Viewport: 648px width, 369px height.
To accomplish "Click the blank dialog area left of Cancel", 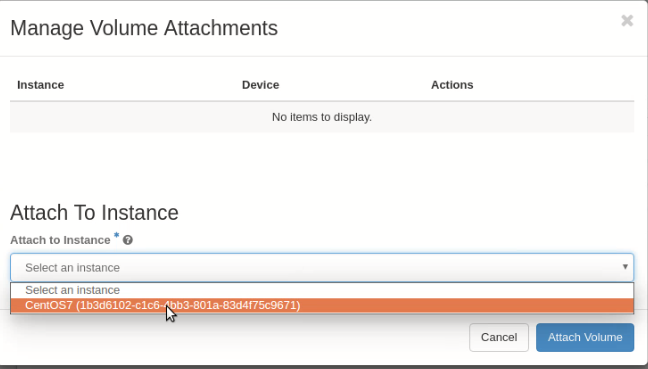I will pyautogui.click(x=240, y=337).
